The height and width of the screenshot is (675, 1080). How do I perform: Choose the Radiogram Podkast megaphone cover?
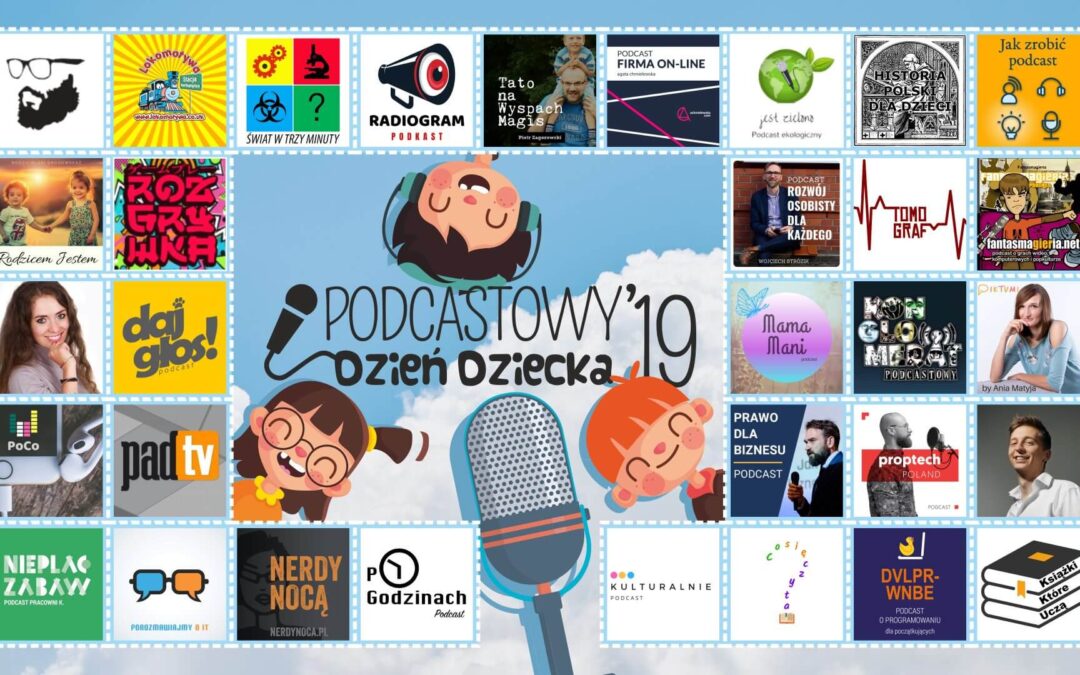coord(416,91)
